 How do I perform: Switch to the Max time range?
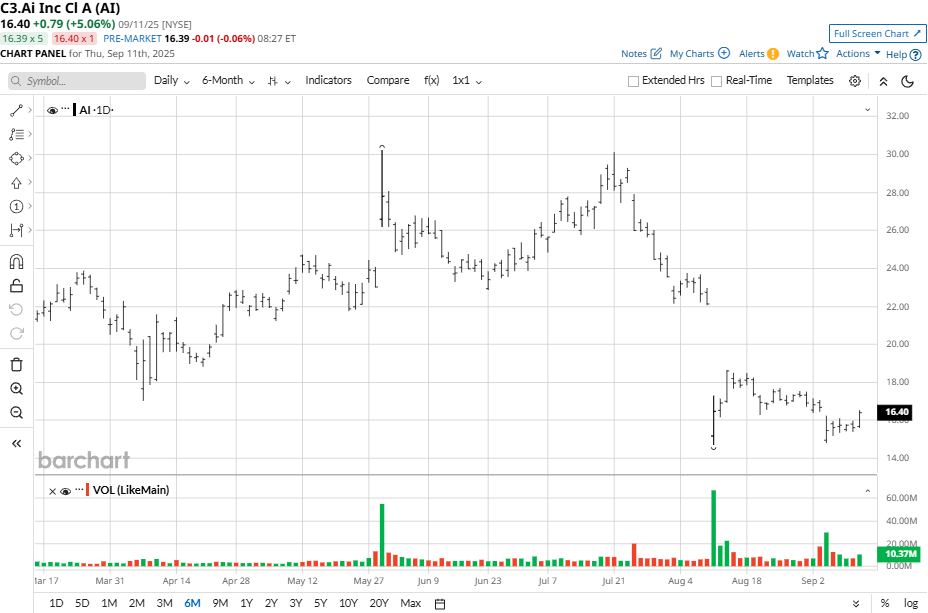pos(411,603)
